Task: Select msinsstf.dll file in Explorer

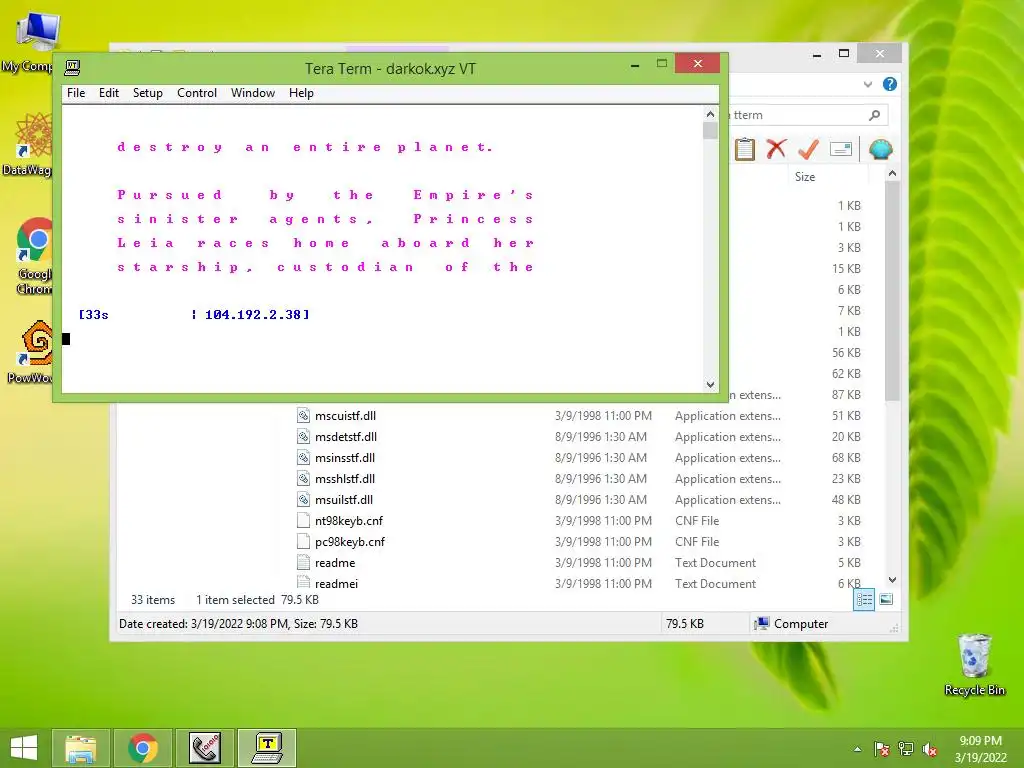Action: coord(345,458)
